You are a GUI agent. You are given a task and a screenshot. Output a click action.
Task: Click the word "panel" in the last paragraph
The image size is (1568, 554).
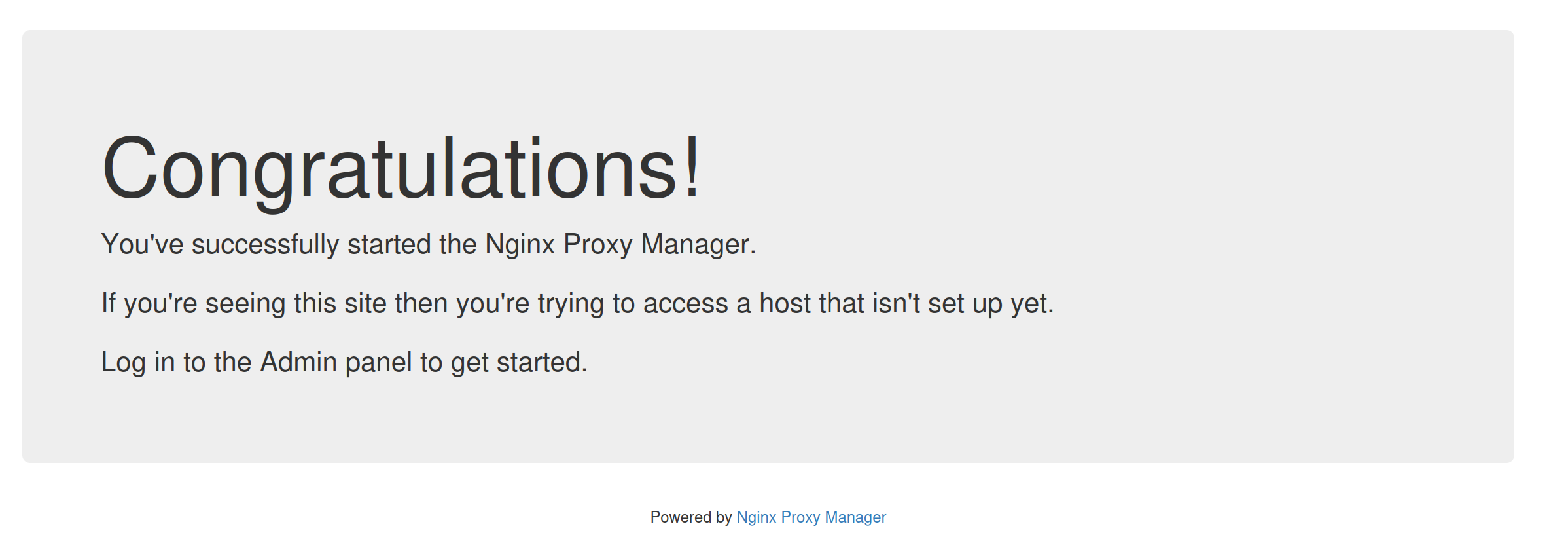tap(378, 362)
